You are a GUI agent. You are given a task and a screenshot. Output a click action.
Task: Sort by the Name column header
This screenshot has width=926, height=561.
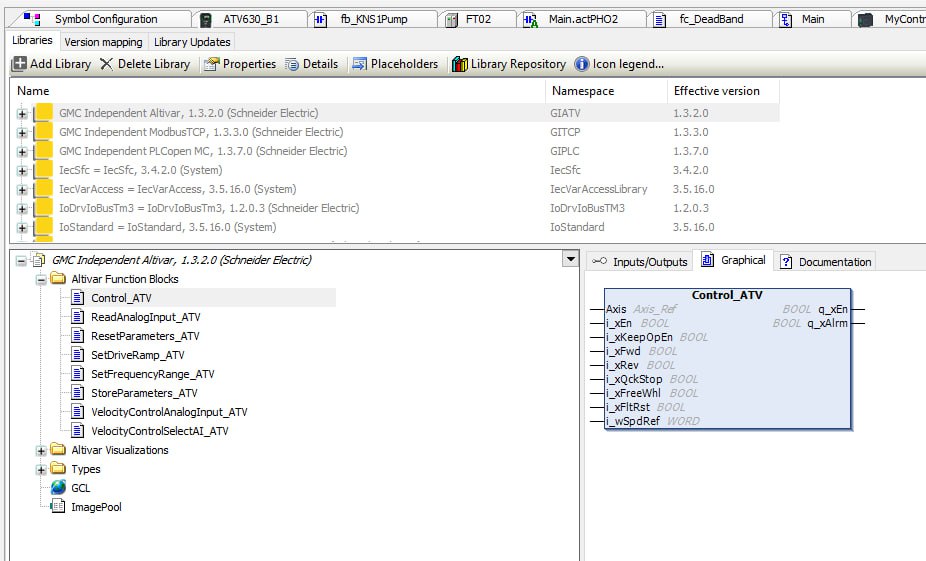(278, 91)
